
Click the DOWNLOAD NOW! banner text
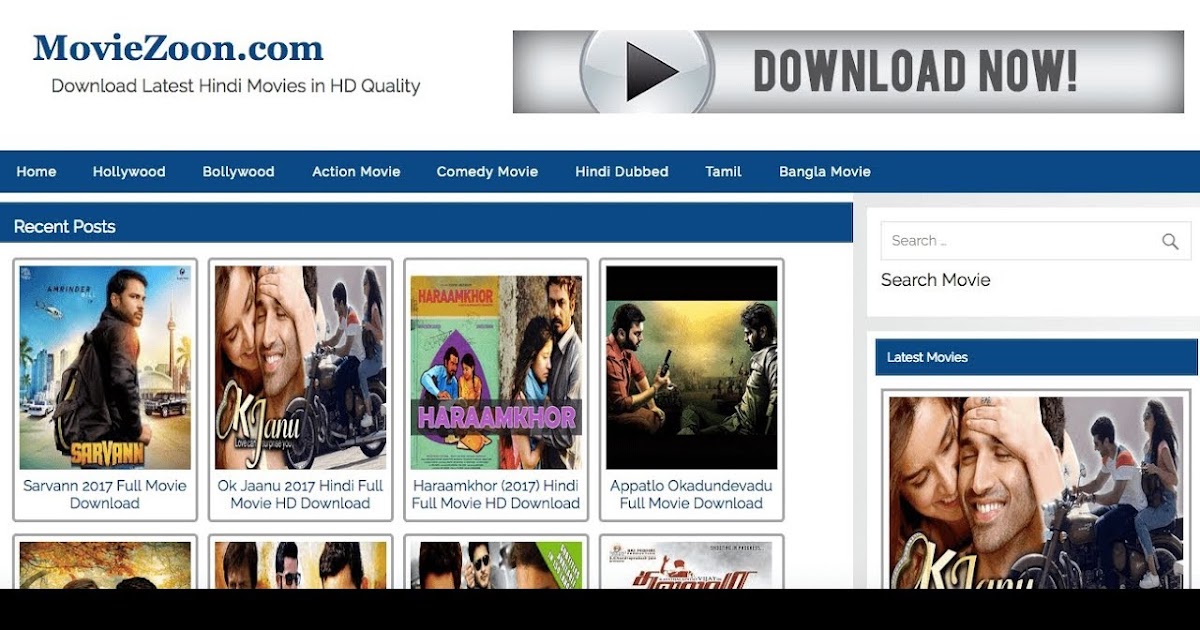coord(915,71)
